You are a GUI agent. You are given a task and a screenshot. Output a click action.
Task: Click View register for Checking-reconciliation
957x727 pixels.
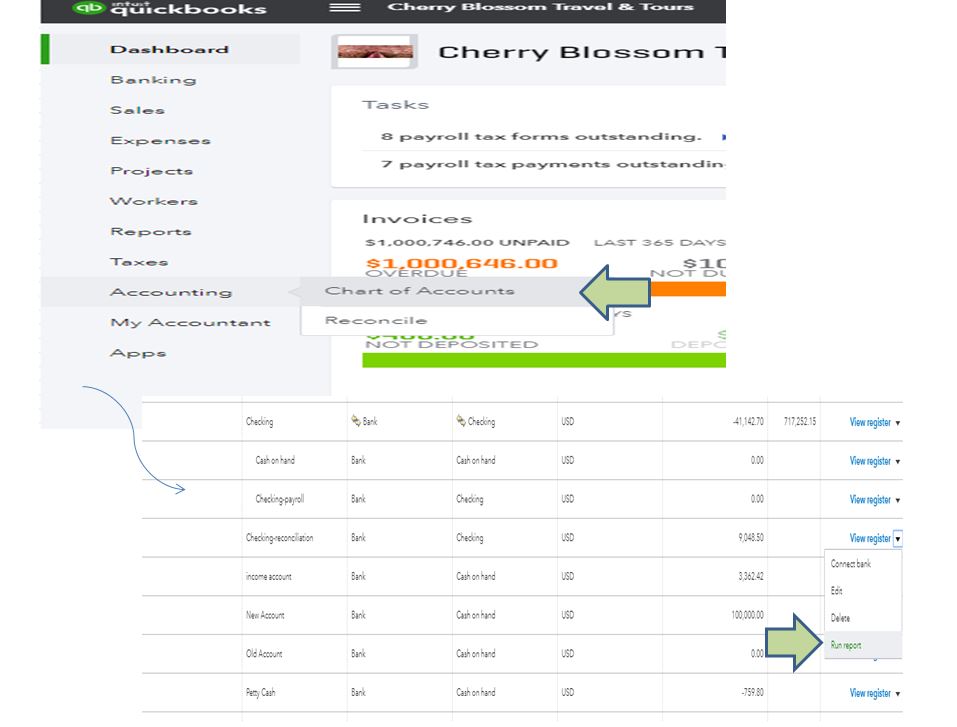(x=870, y=538)
